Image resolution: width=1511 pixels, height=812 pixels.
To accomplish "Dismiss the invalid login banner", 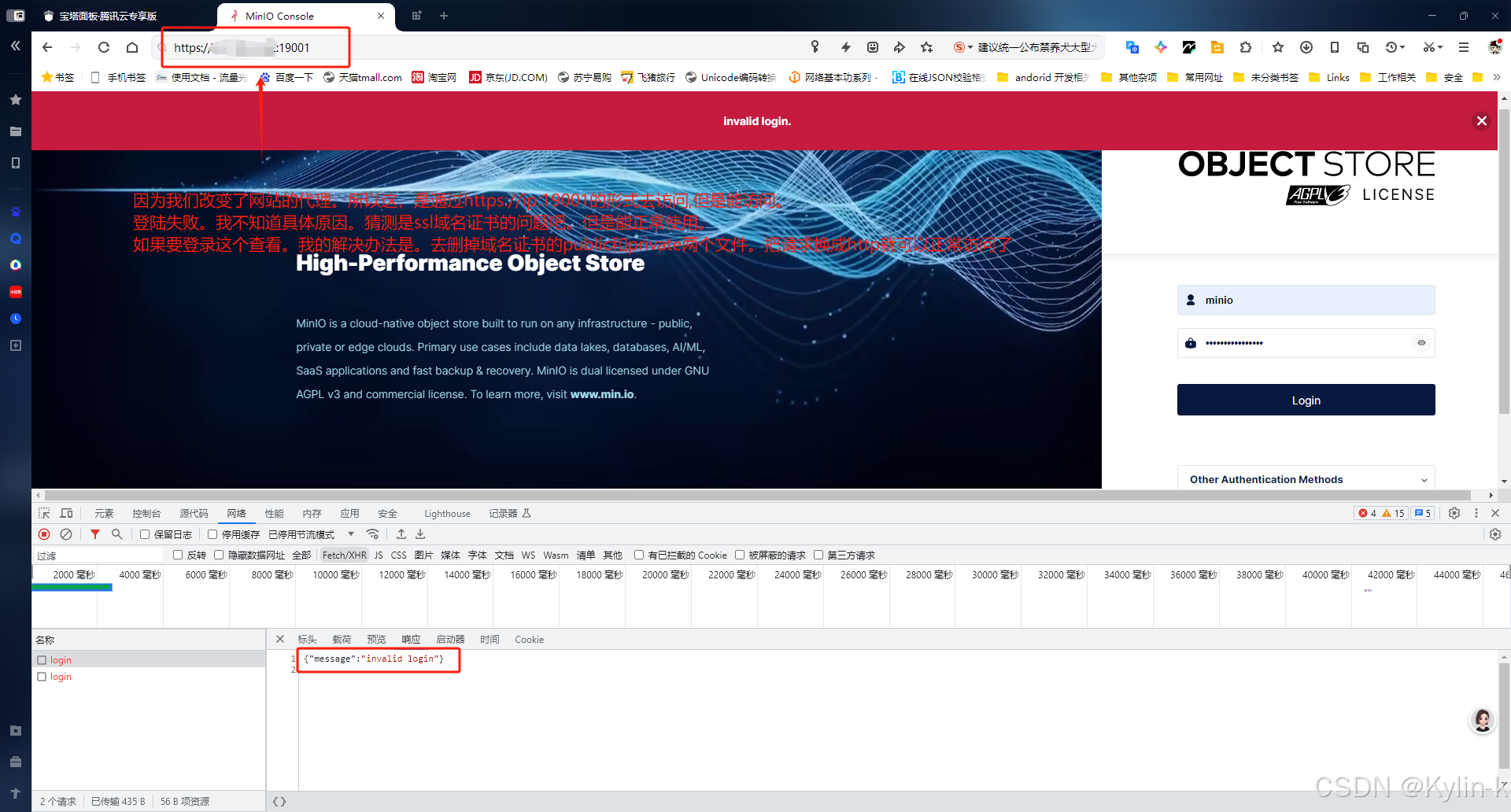I will 1482,120.
